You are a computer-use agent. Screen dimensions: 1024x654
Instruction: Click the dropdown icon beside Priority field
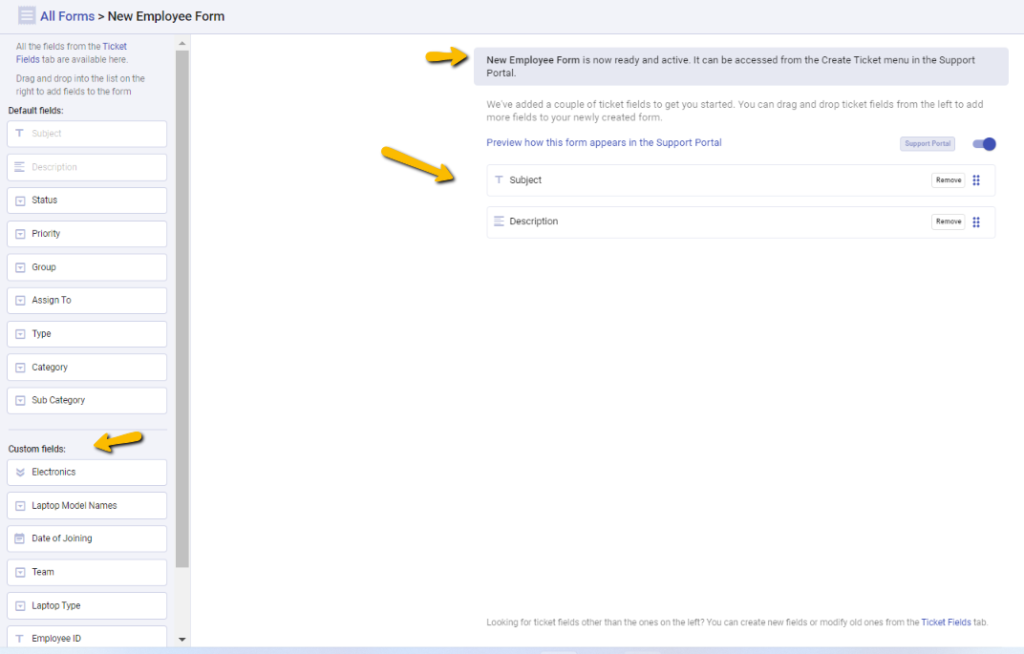coord(22,233)
